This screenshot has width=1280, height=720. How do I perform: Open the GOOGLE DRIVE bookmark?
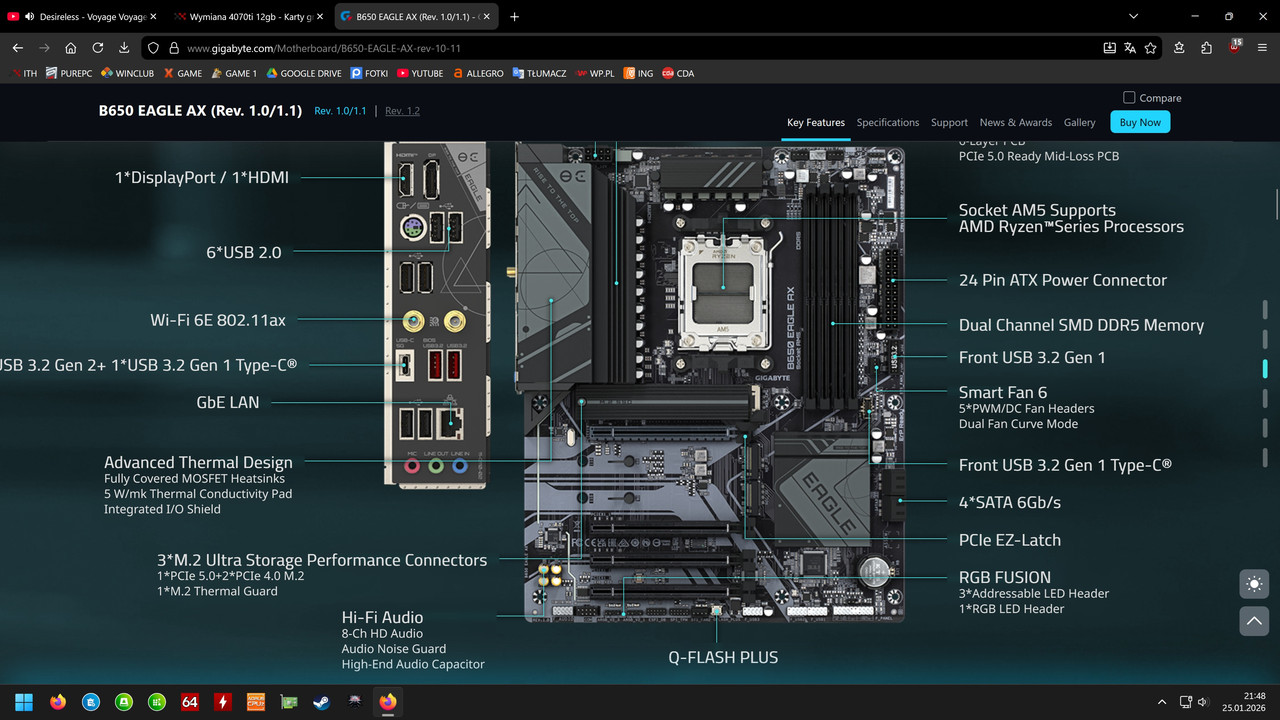tap(304, 73)
